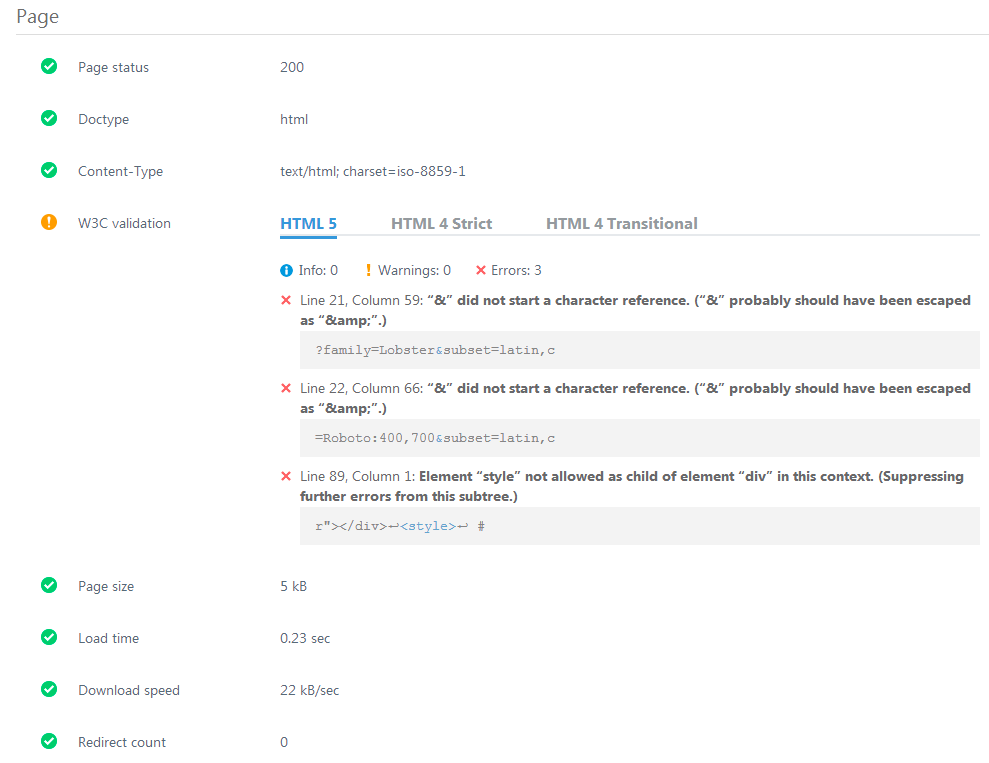Click the red X icon for Line 89 error
The height and width of the screenshot is (763, 989).
(286, 477)
